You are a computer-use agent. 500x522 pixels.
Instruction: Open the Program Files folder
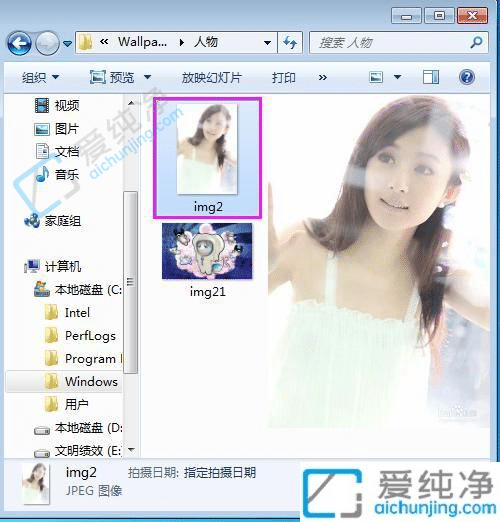83,359
